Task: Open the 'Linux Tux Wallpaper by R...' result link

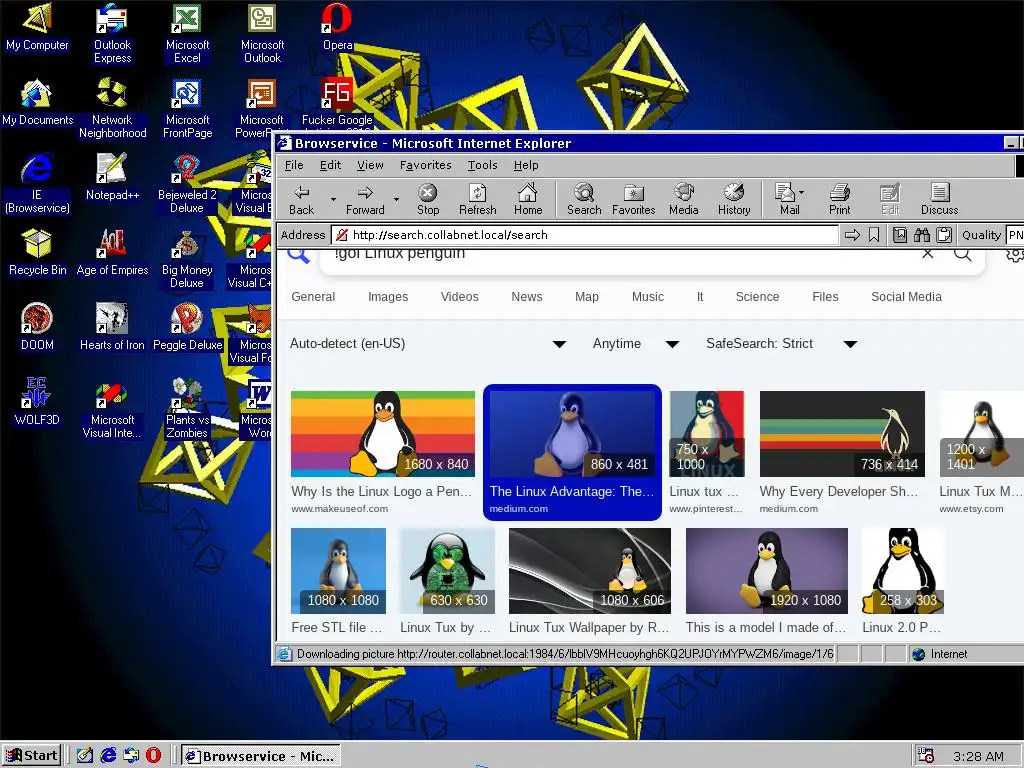Action: coord(589,627)
